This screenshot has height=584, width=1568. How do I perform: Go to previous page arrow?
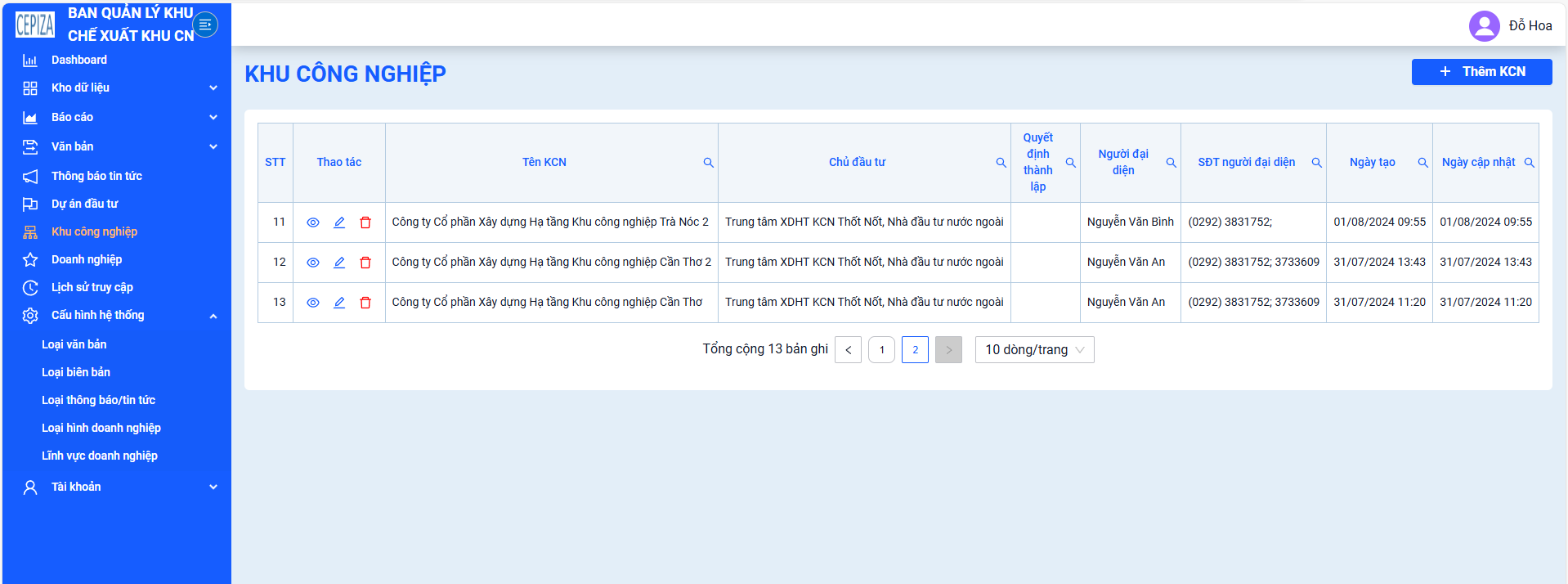click(x=848, y=350)
